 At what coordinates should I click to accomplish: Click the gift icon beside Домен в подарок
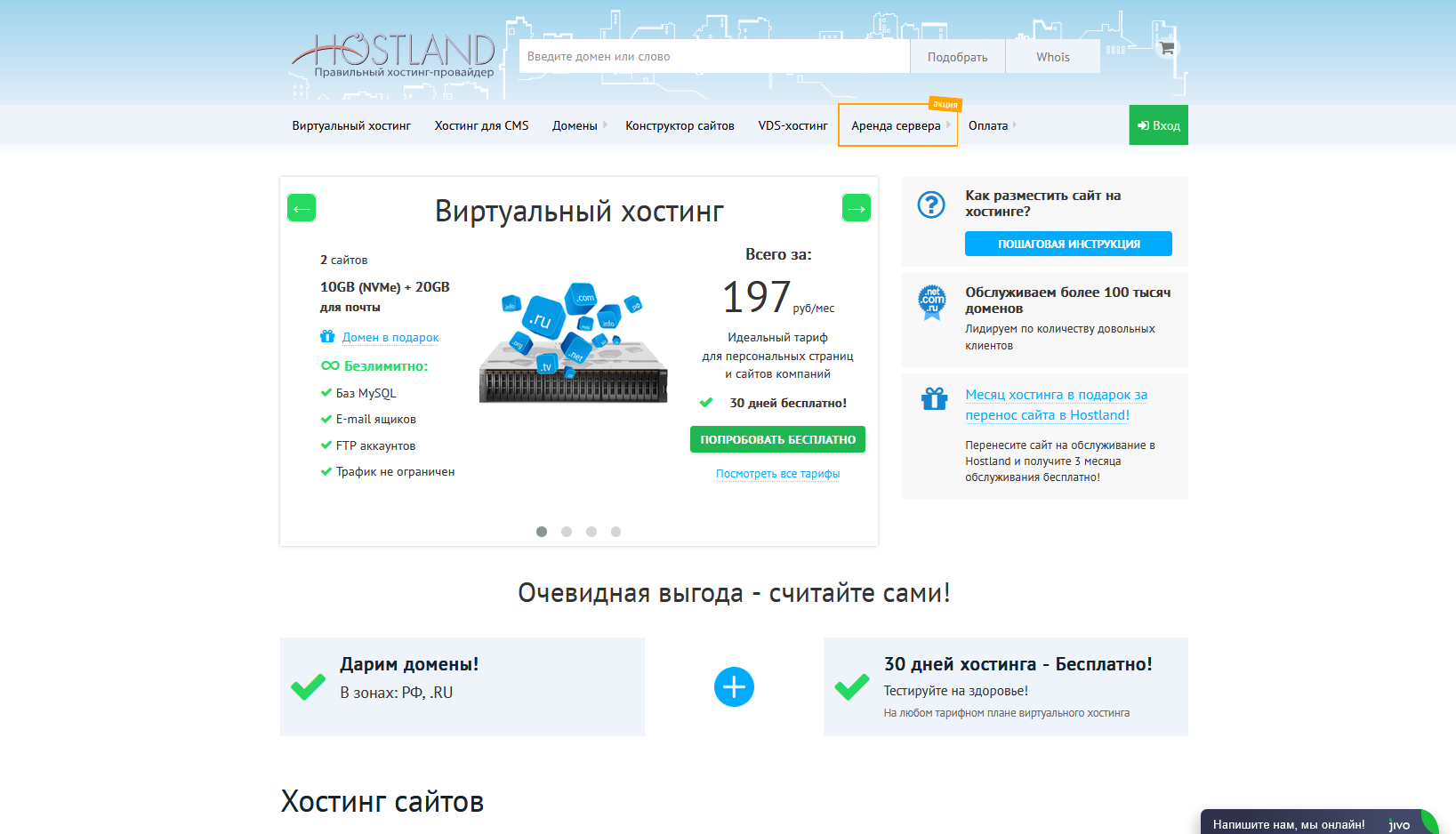pos(327,336)
